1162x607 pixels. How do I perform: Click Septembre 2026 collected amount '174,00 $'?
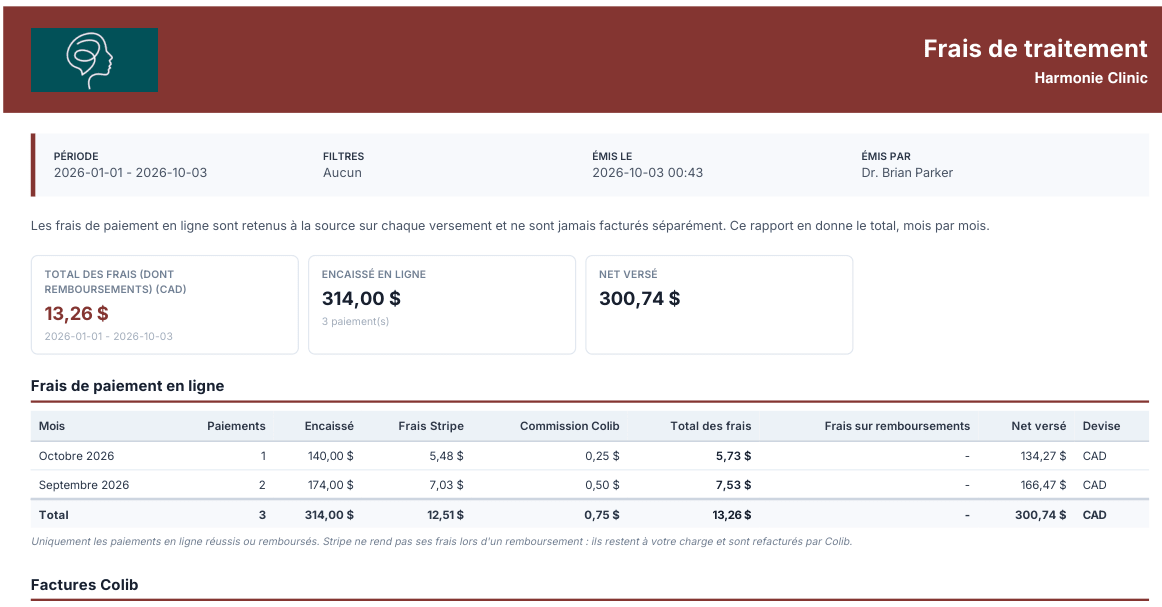pos(331,485)
